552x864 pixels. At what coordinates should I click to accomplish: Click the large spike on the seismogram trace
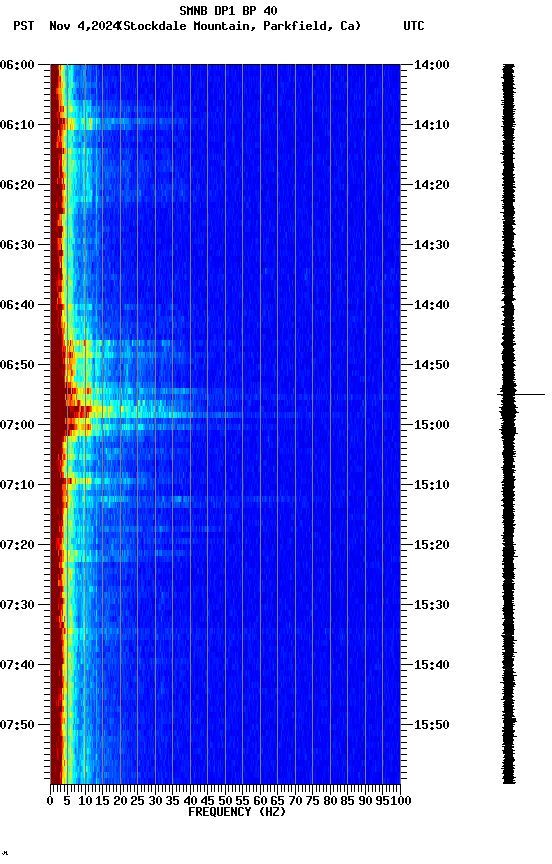(x=521, y=395)
